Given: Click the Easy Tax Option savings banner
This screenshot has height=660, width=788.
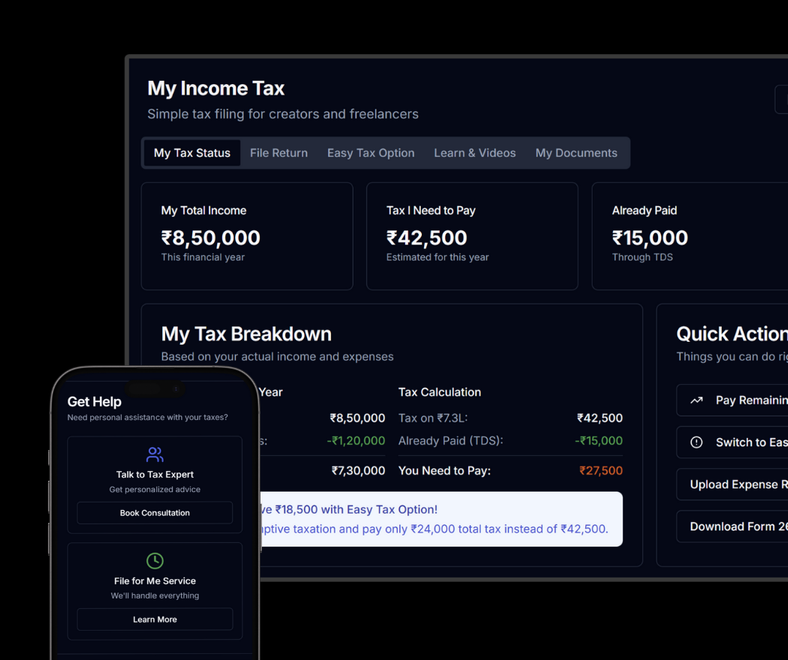Looking at the screenshot, I should tap(440, 519).
